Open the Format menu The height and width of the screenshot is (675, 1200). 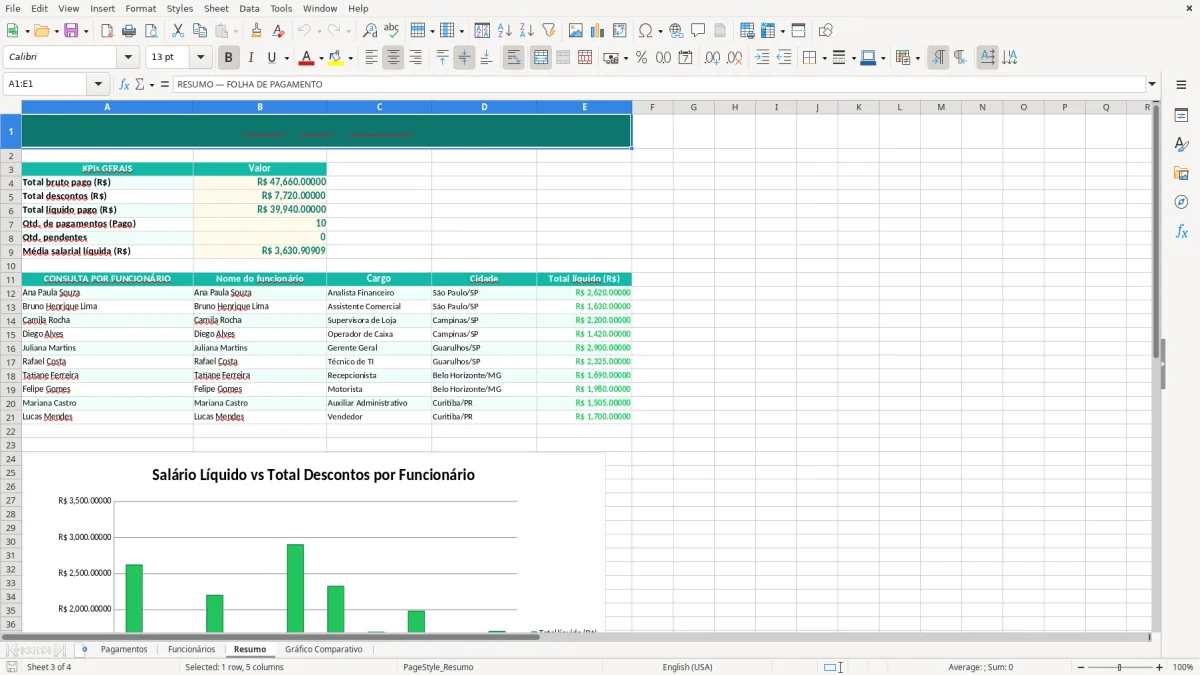[140, 8]
